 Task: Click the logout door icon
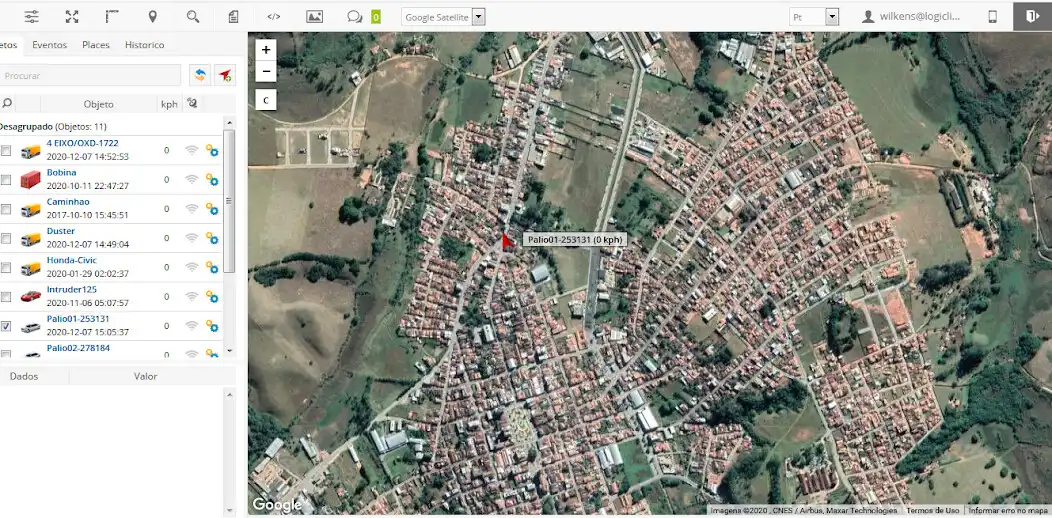[x=1033, y=16]
